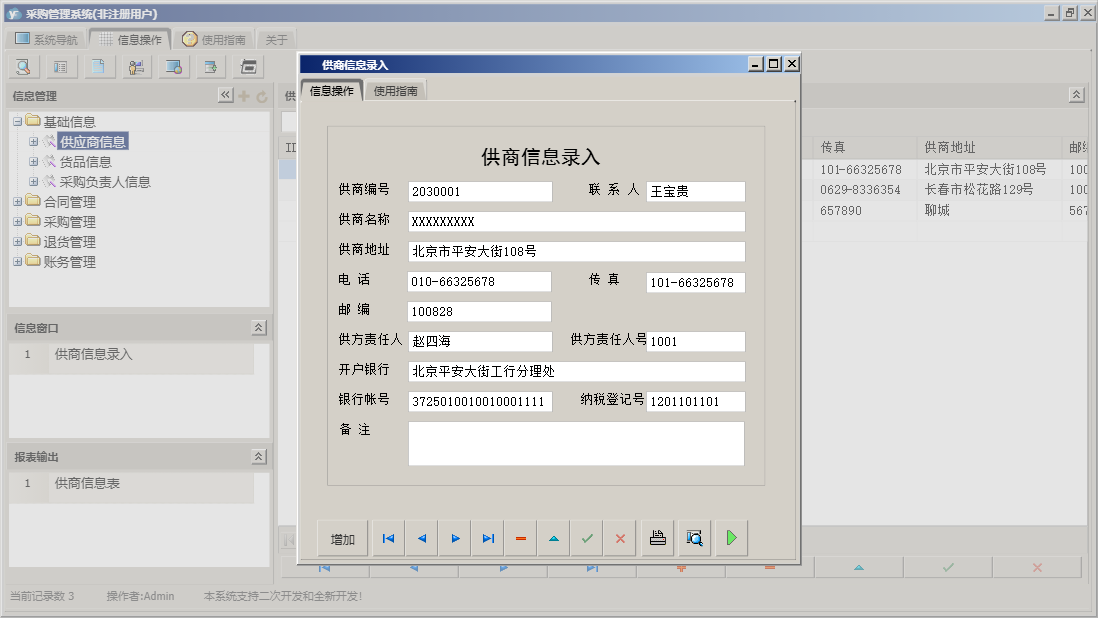Screen dimensions: 1098x618
Task: Go to first record in supplier dialog
Action: pos(388,539)
